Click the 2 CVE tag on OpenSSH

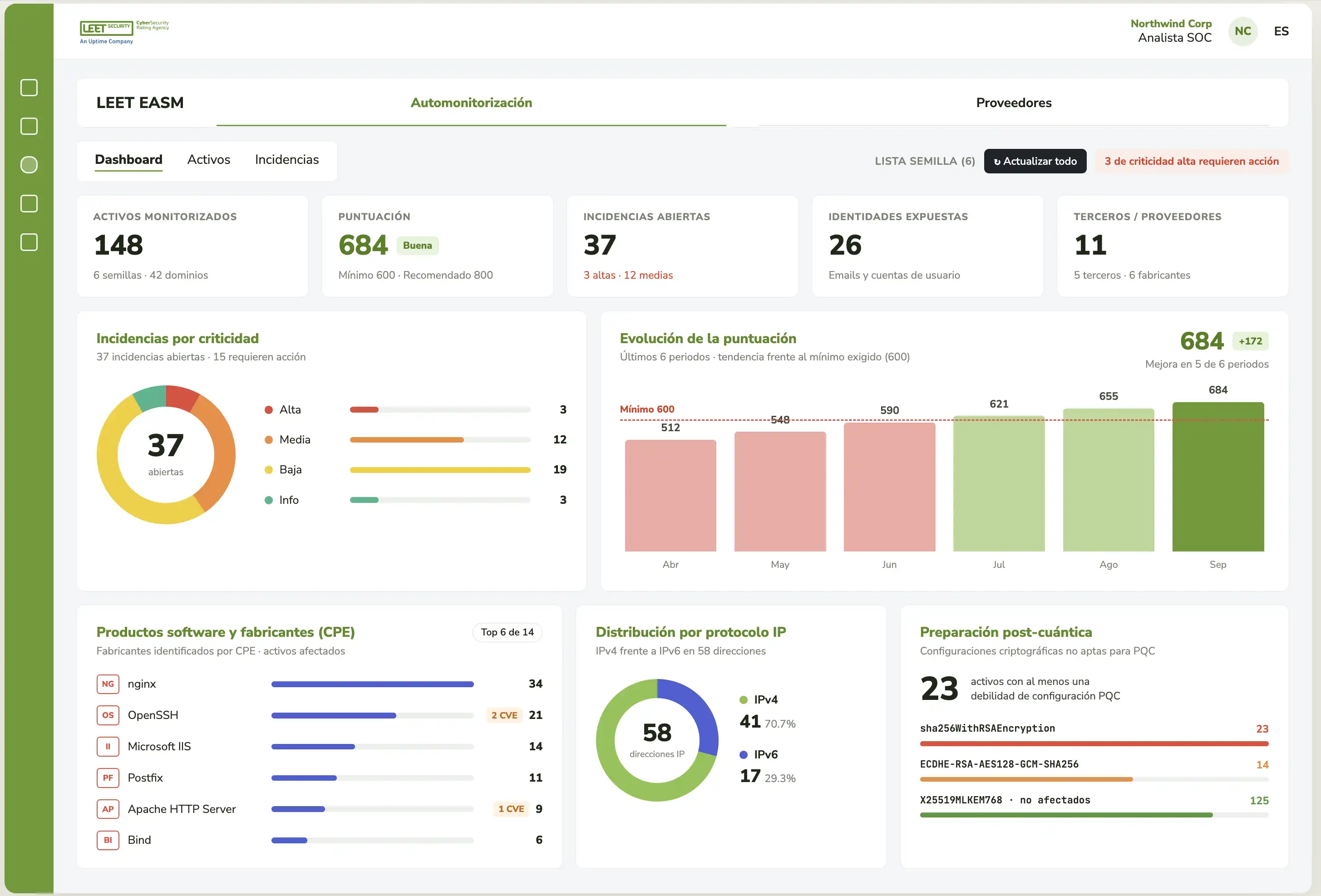[504, 715]
